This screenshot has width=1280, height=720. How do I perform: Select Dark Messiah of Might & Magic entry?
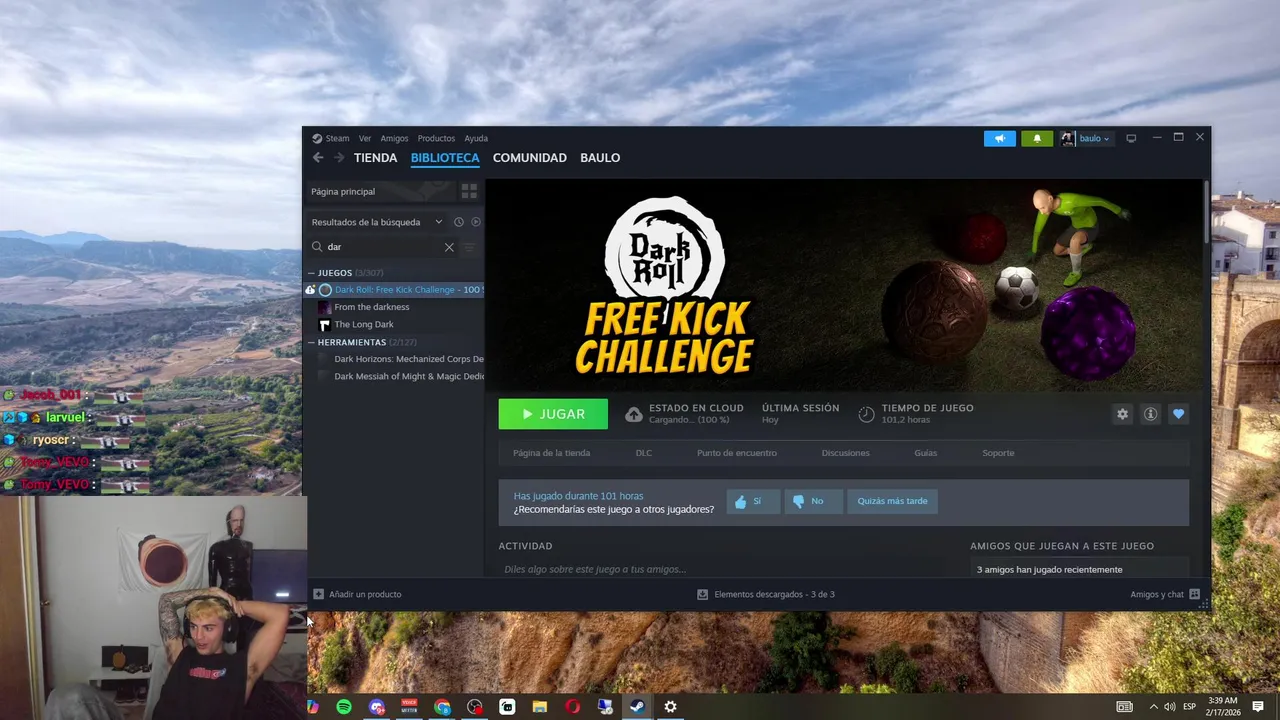pos(394,377)
